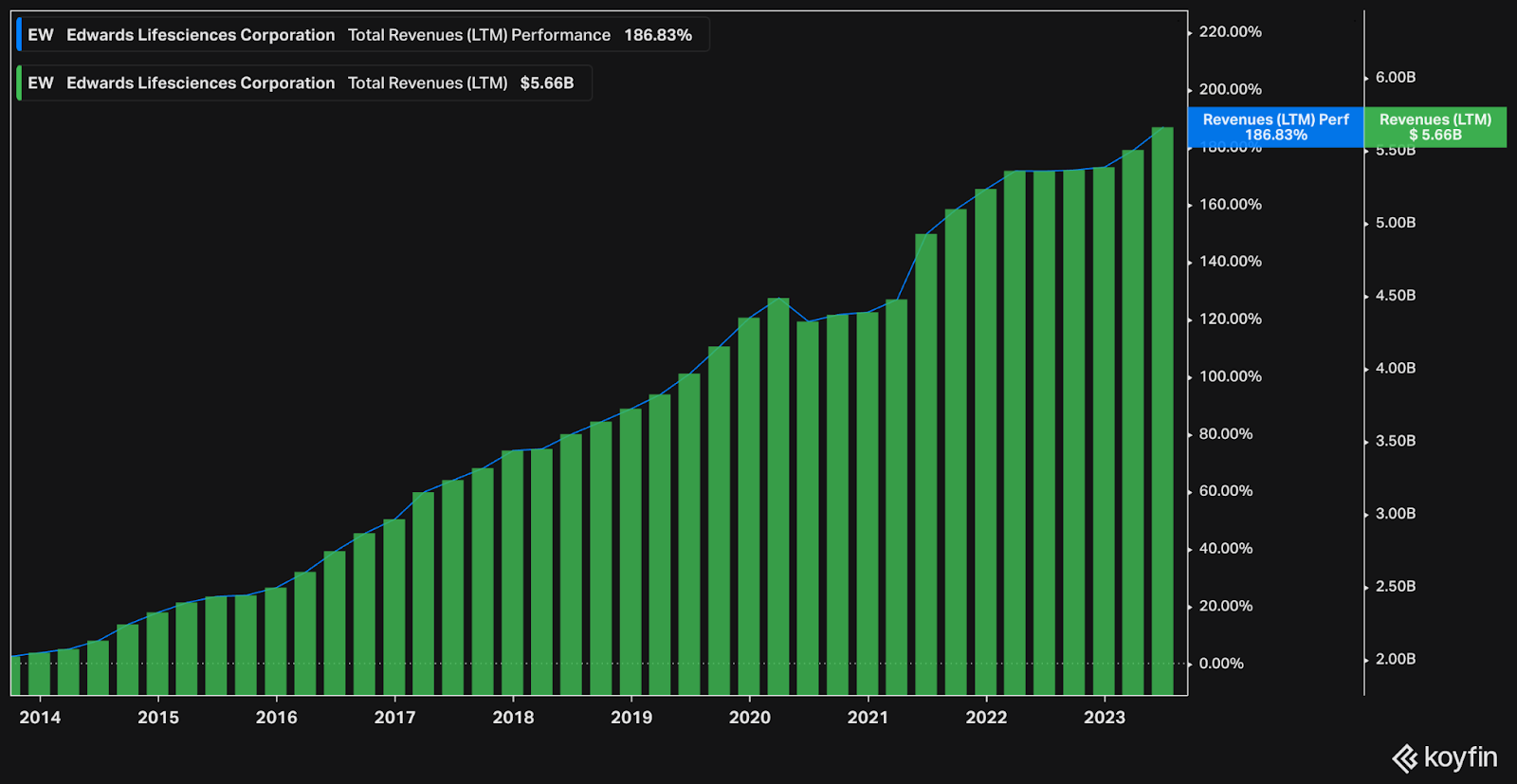This screenshot has height=784, width=1517.
Task: Click the 2020 x-axis label
Action: (x=750, y=718)
